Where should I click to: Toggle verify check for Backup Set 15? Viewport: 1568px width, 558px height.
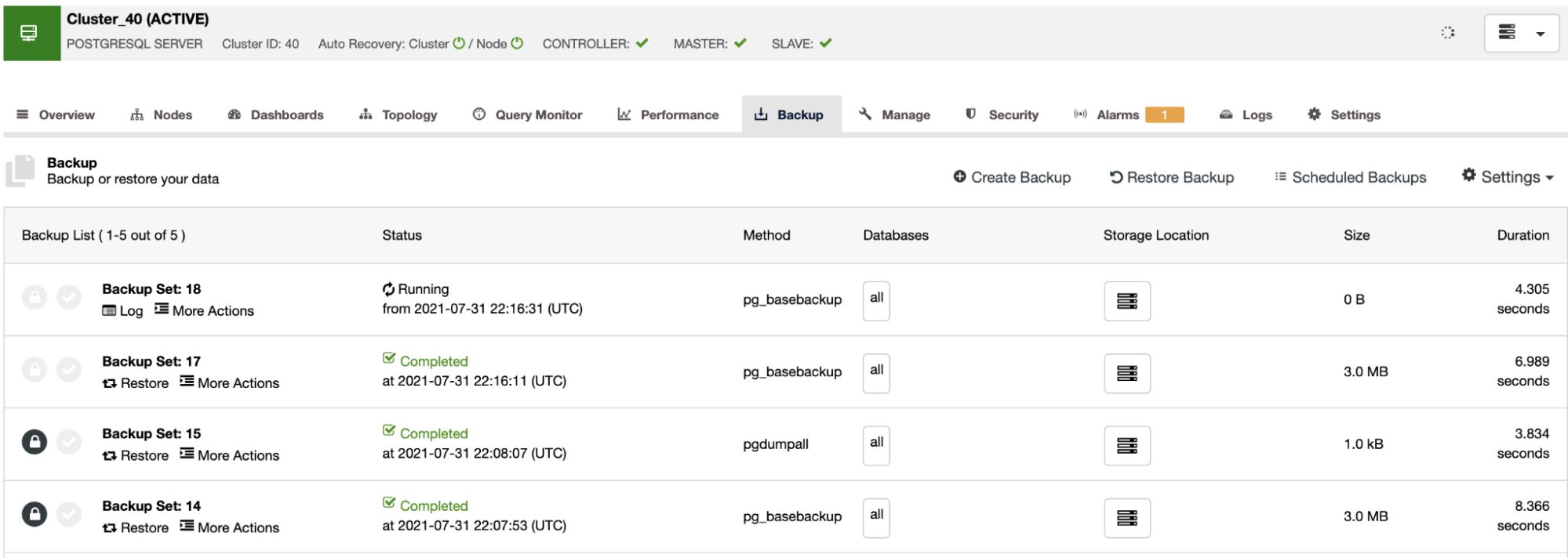click(69, 442)
